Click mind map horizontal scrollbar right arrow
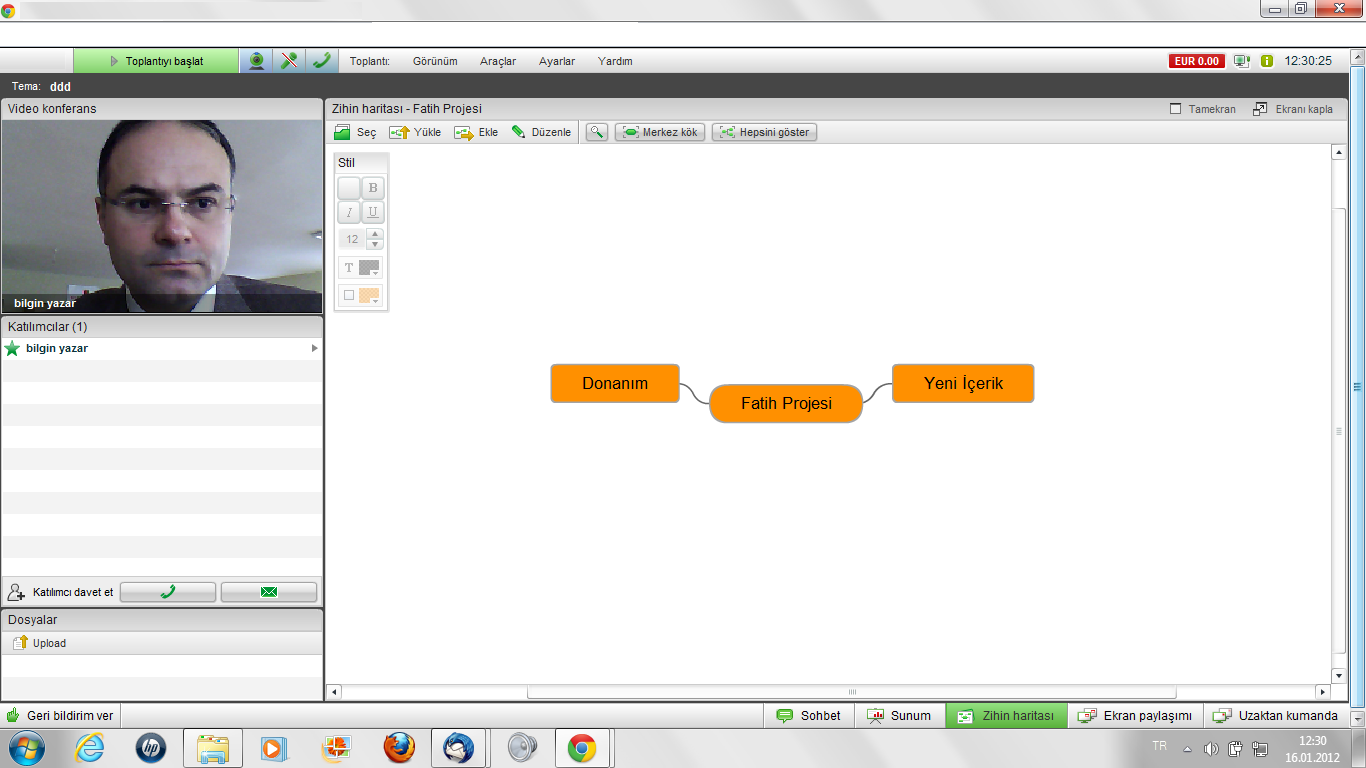This screenshot has height=768, width=1366. [1323, 691]
